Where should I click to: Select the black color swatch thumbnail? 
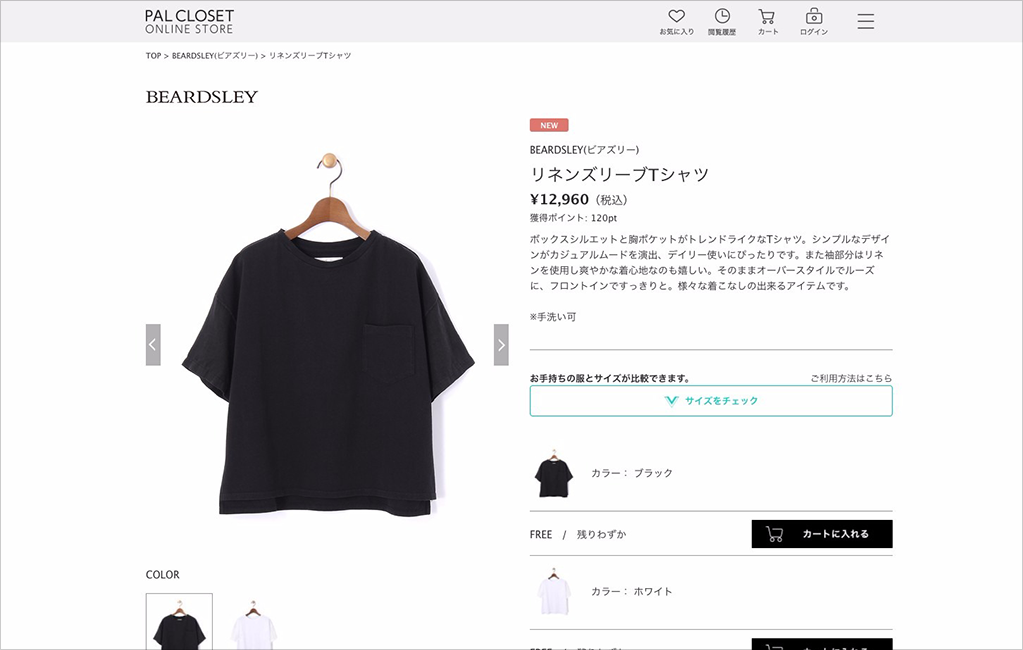[x=179, y=621]
